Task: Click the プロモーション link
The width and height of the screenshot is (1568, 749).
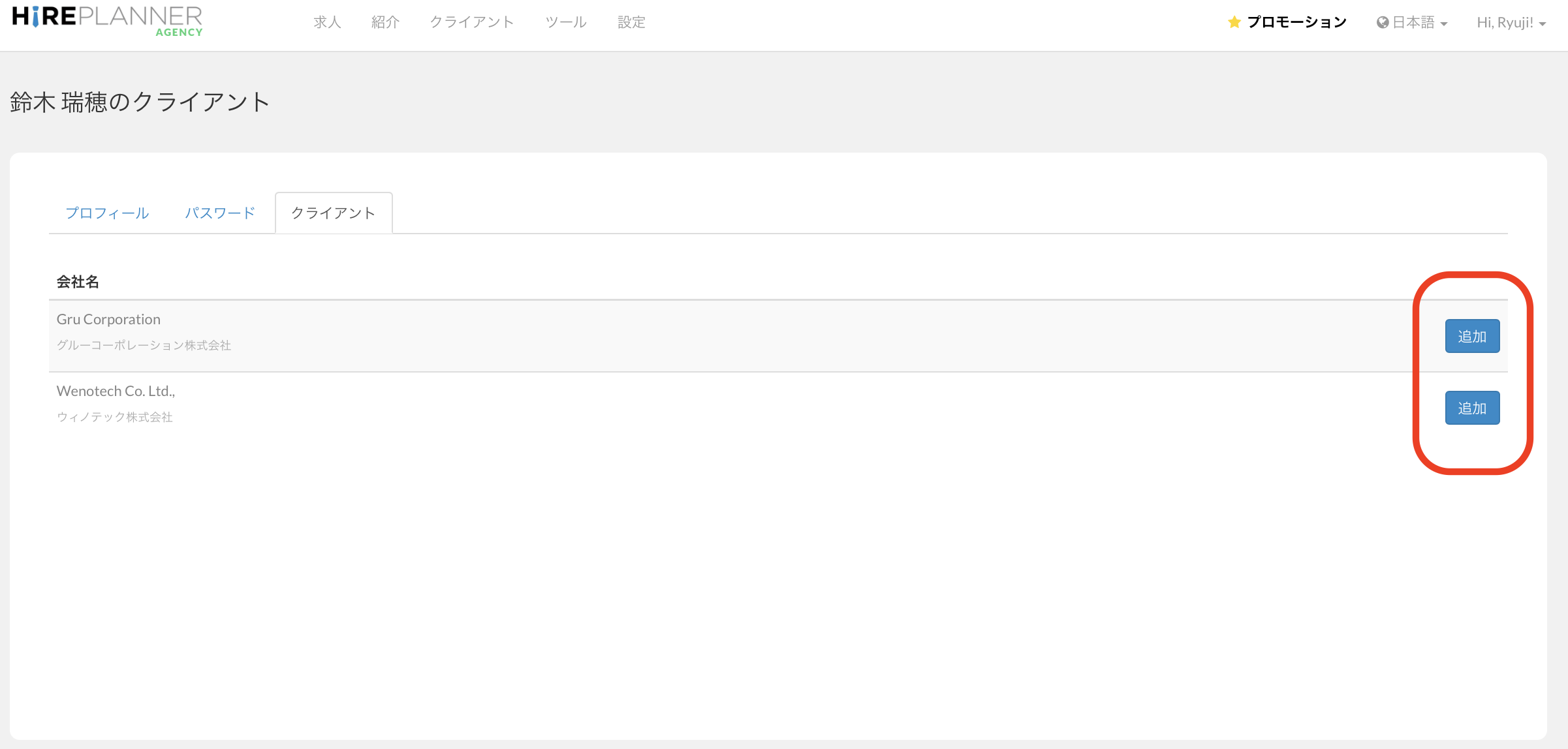Action: point(1296,21)
